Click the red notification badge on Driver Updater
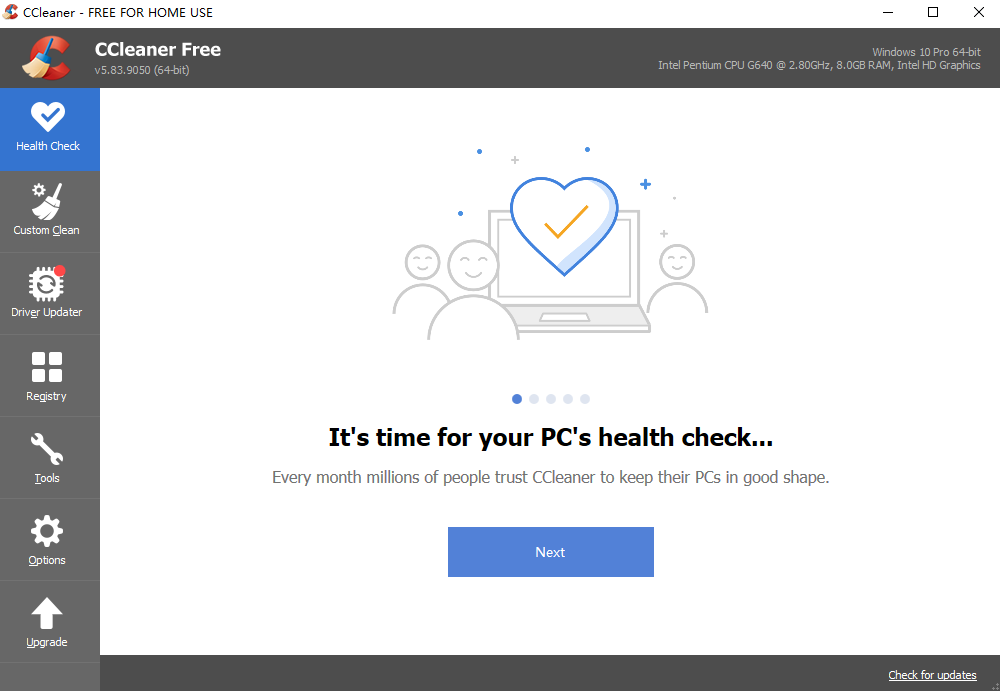Screen dimensions: 1000x691 click(60, 271)
